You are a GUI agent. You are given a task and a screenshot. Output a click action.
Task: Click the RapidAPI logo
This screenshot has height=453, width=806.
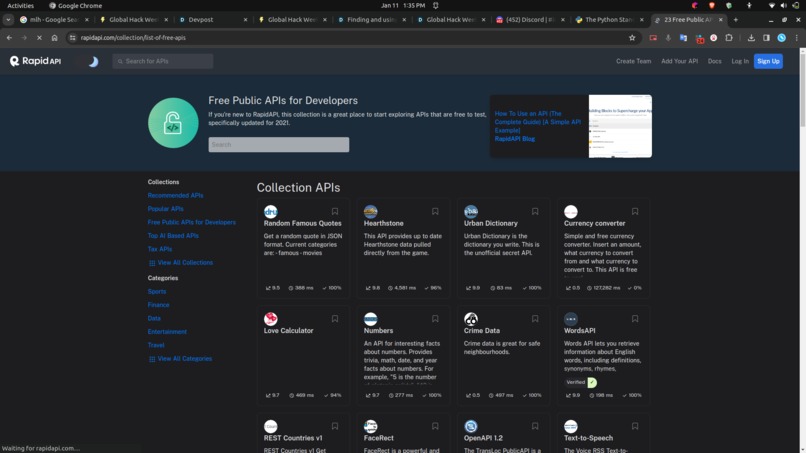tap(35, 61)
